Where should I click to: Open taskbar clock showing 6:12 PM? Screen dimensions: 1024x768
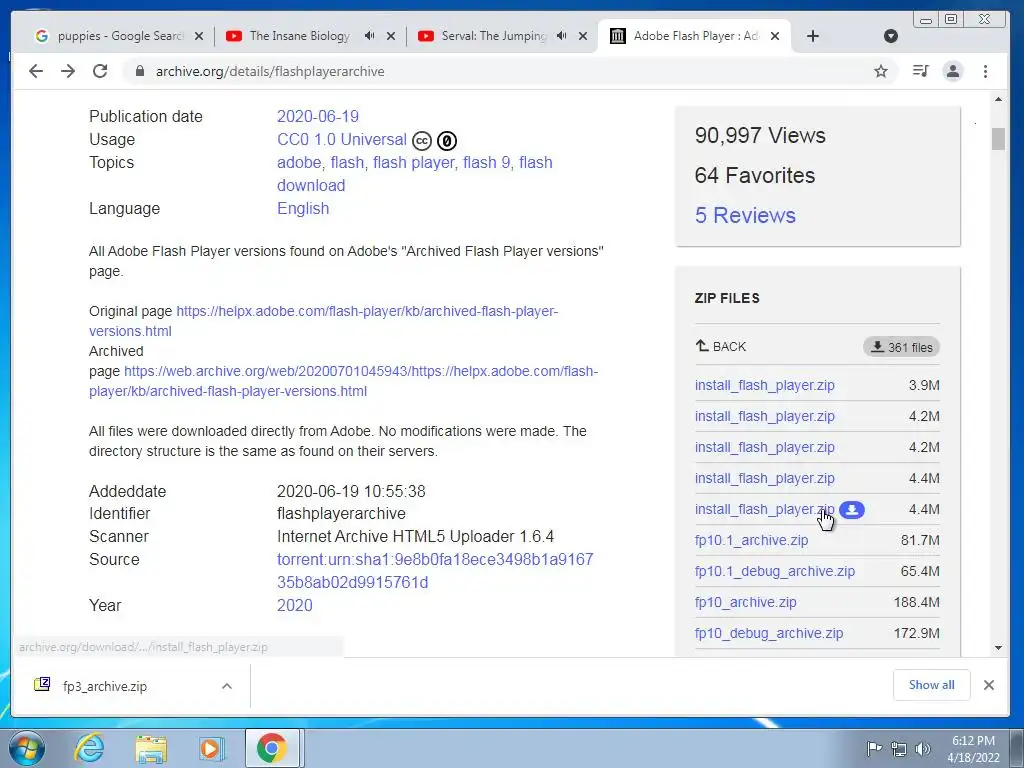pos(973,749)
